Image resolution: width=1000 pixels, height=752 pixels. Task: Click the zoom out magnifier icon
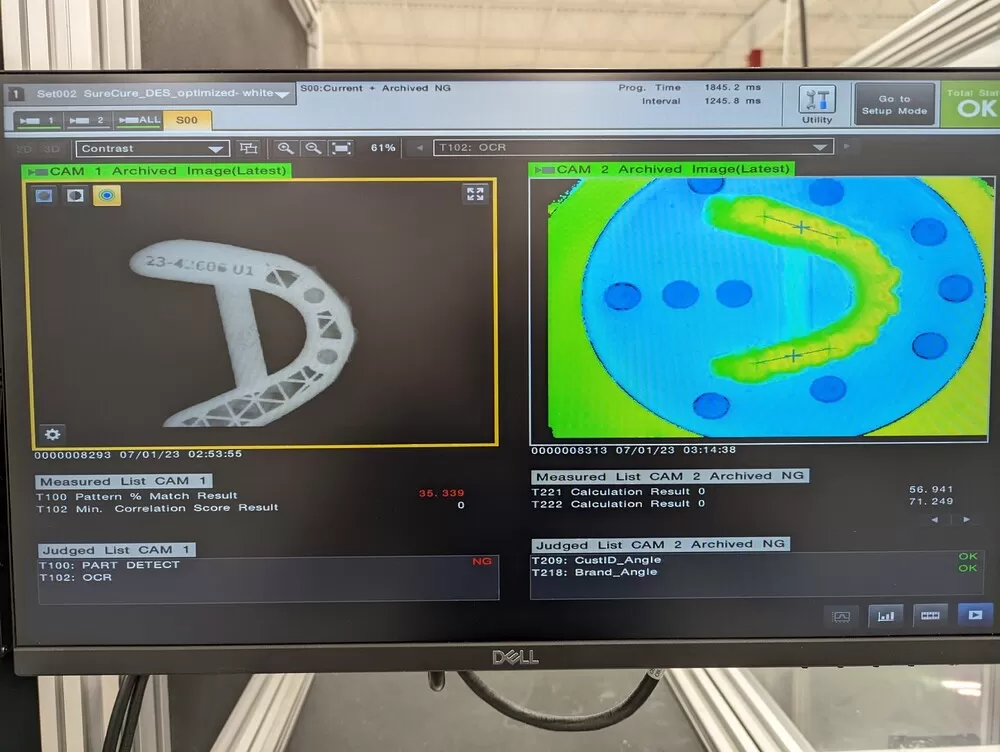[313, 148]
